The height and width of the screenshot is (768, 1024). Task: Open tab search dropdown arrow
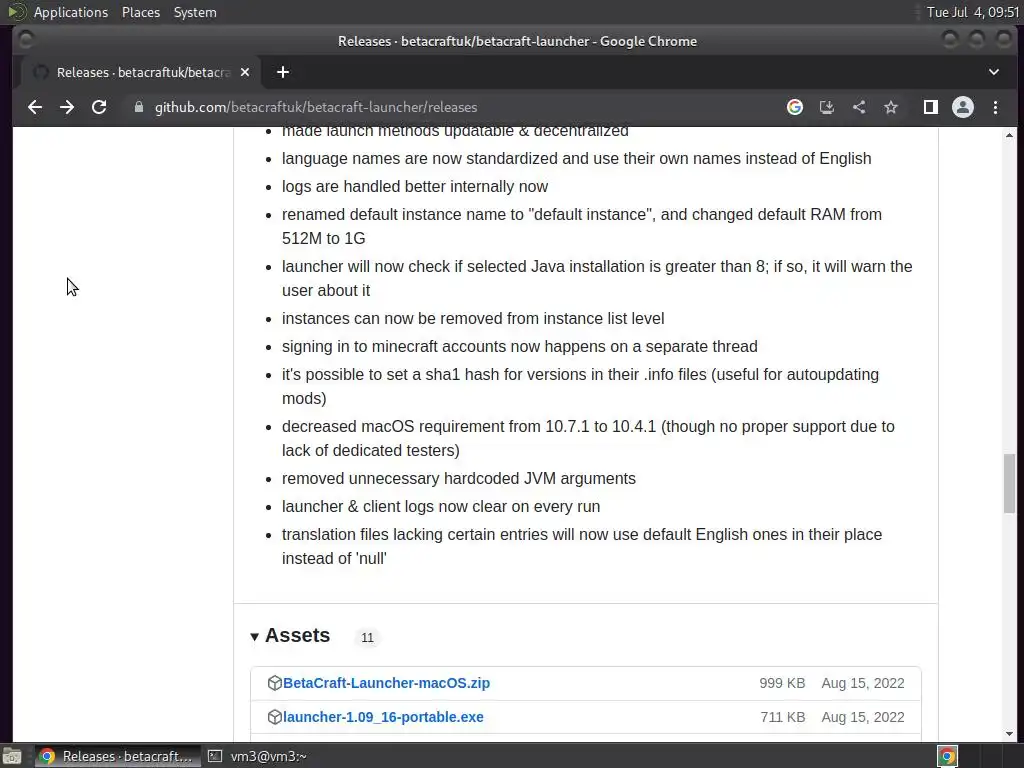994,72
